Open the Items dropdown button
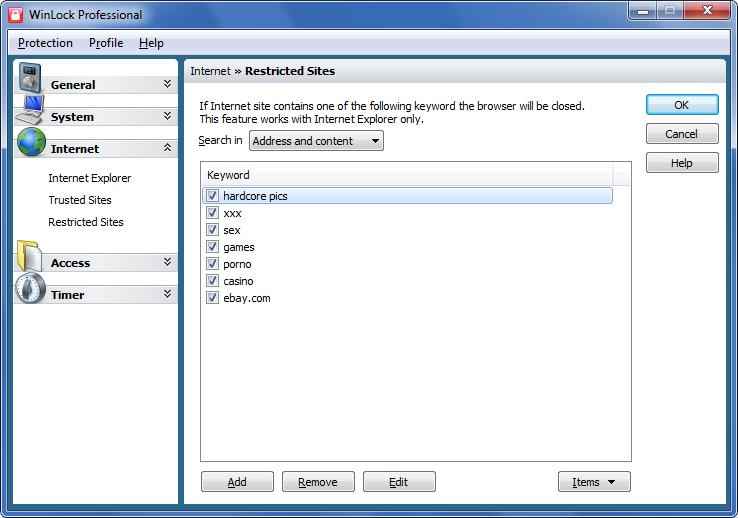This screenshot has width=738, height=518. [x=594, y=482]
